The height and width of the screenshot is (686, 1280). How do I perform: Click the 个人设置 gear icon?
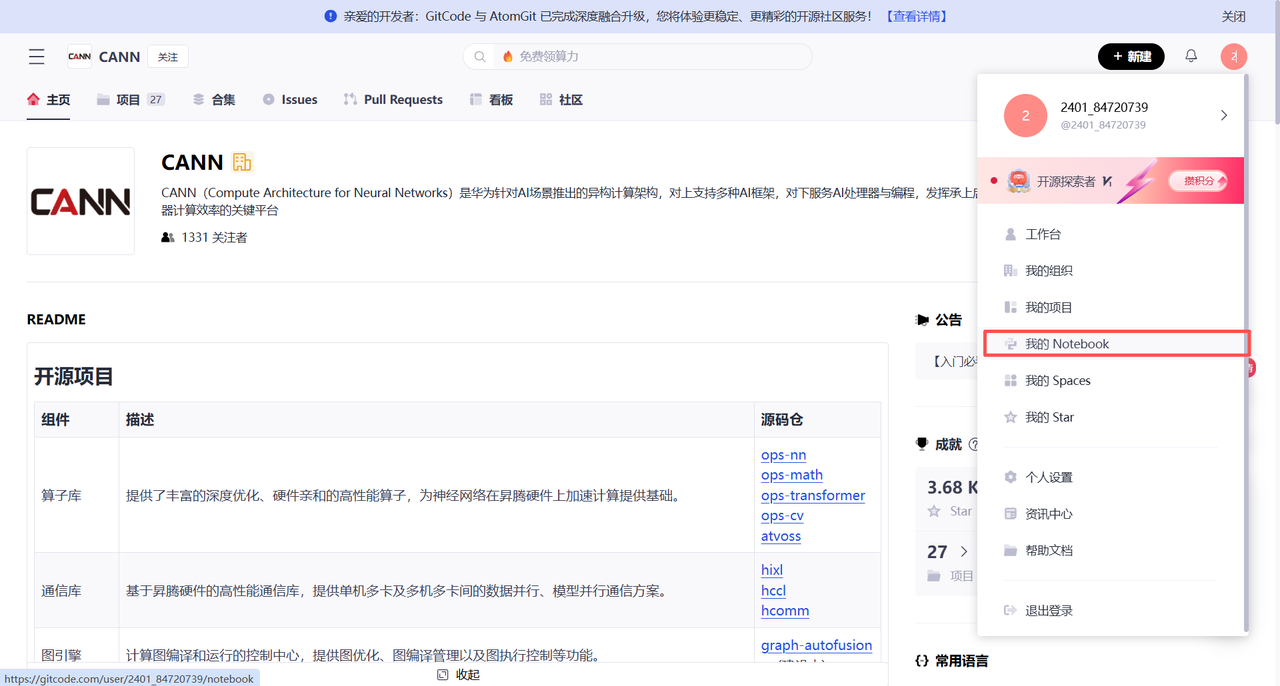(1010, 477)
